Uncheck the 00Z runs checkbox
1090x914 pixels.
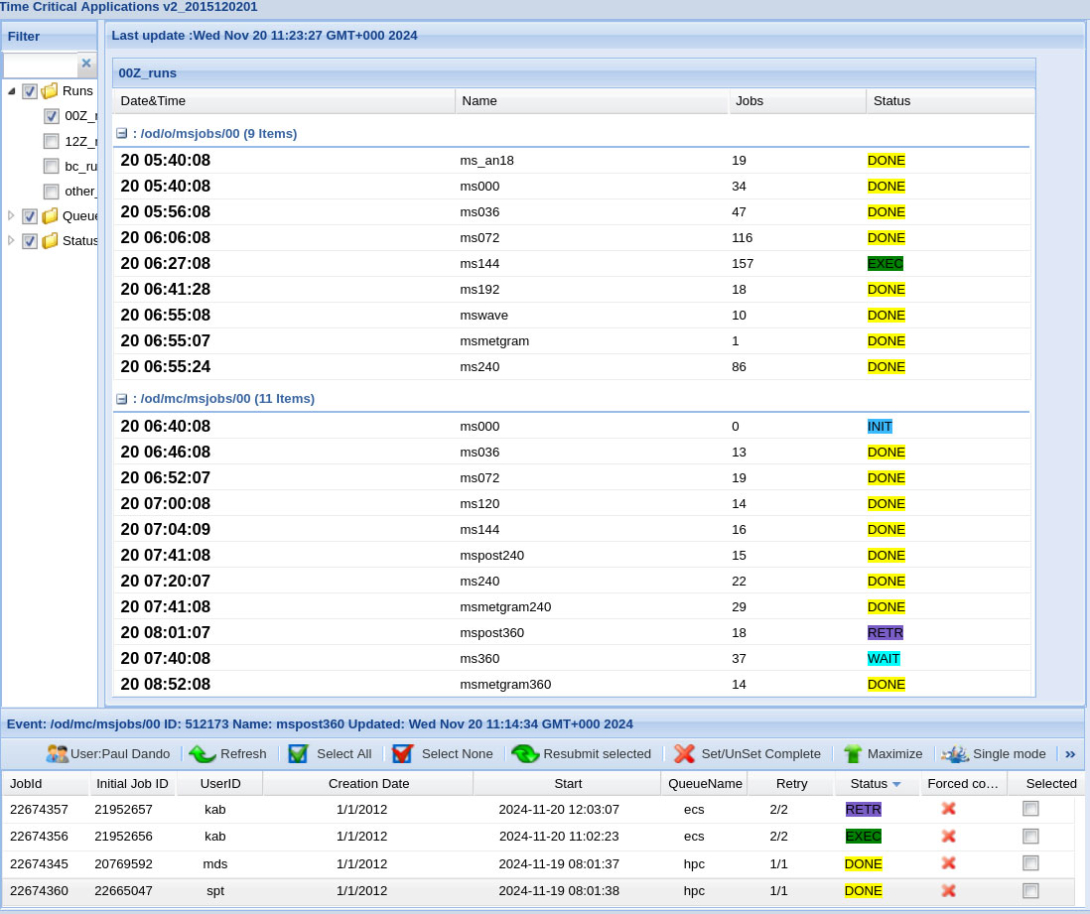(x=51, y=116)
